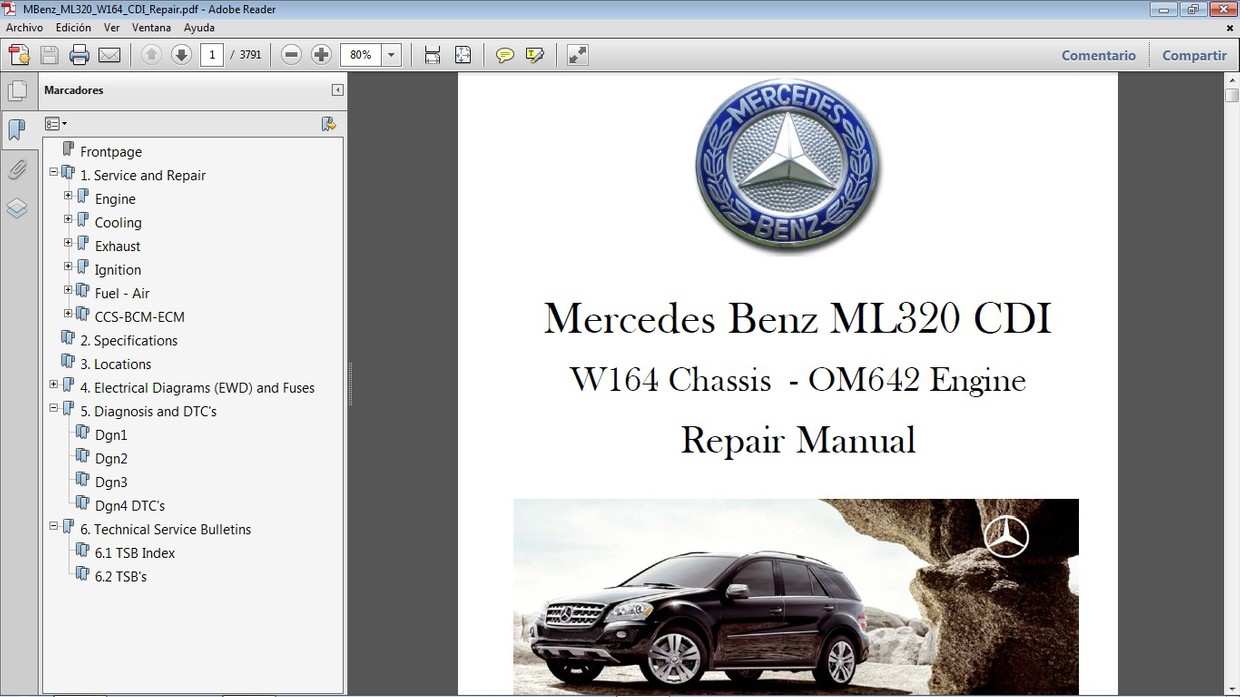Image resolution: width=1240 pixels, height=697 pixels.
Task: Open a file using the Open icon
Action: click(19, 55)
